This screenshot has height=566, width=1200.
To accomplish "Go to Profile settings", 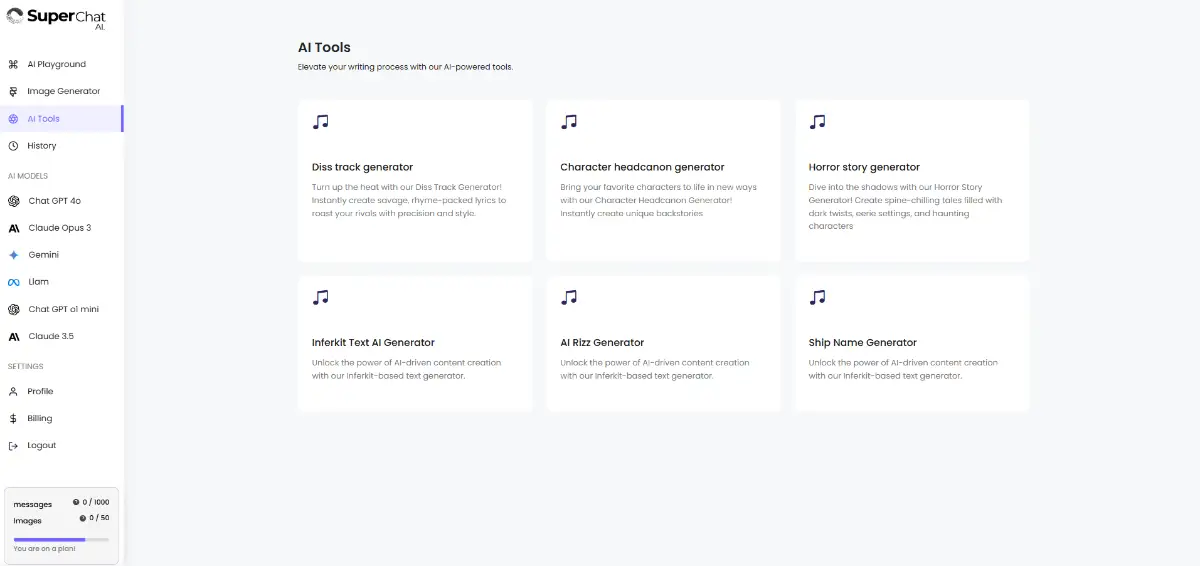I will click(40, 391).
